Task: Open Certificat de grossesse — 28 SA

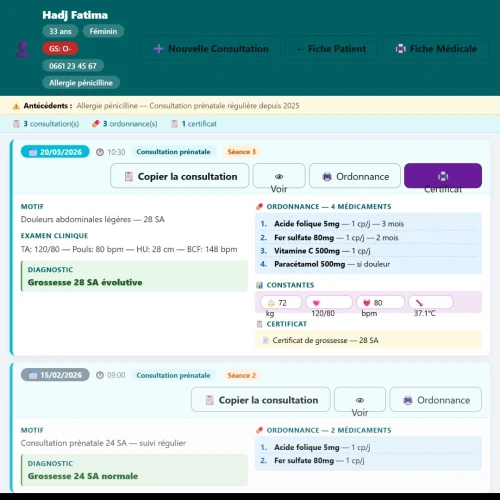Action: point(368,340)
